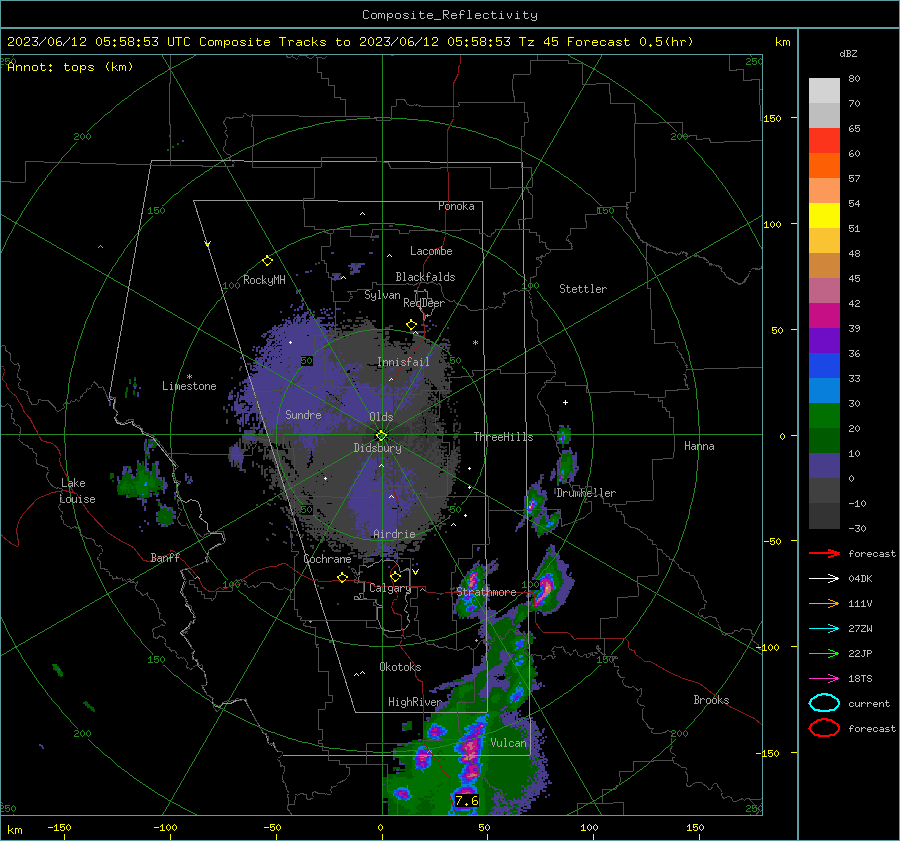900x841 pixels.
Task: Click the yellow diamond marker below Cochrane
Action: pos(342,577)
